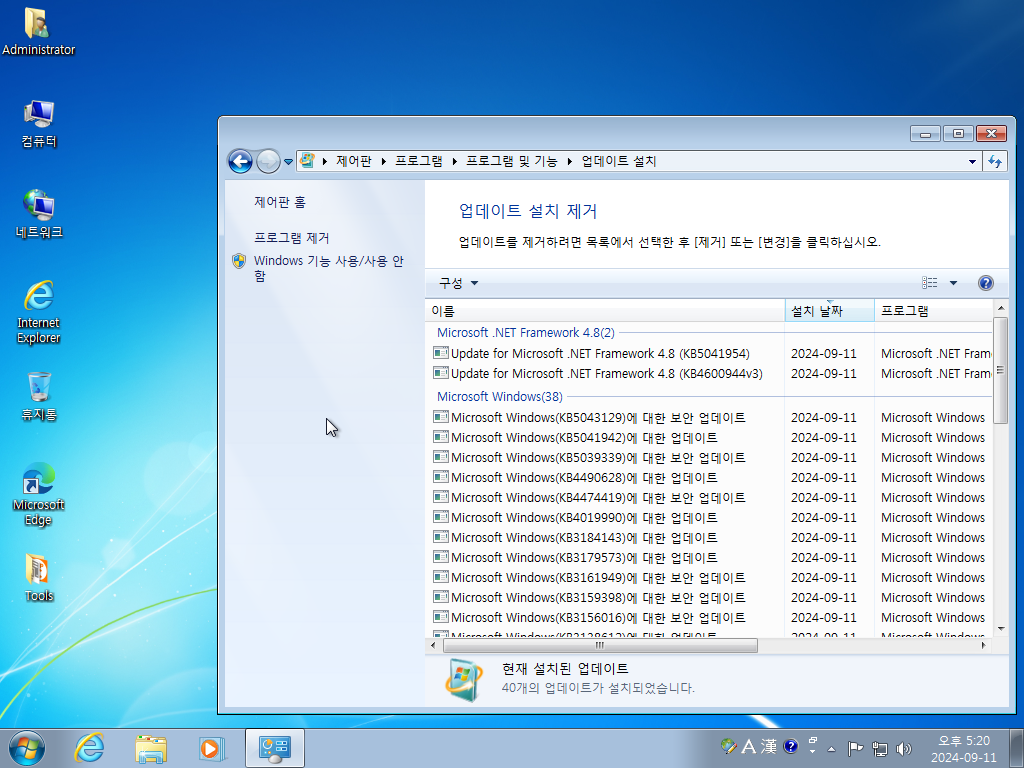1024x768 pixels.
Task: Open Windows 기능 사용/사용 안 함 link
Action: [328, 268]
